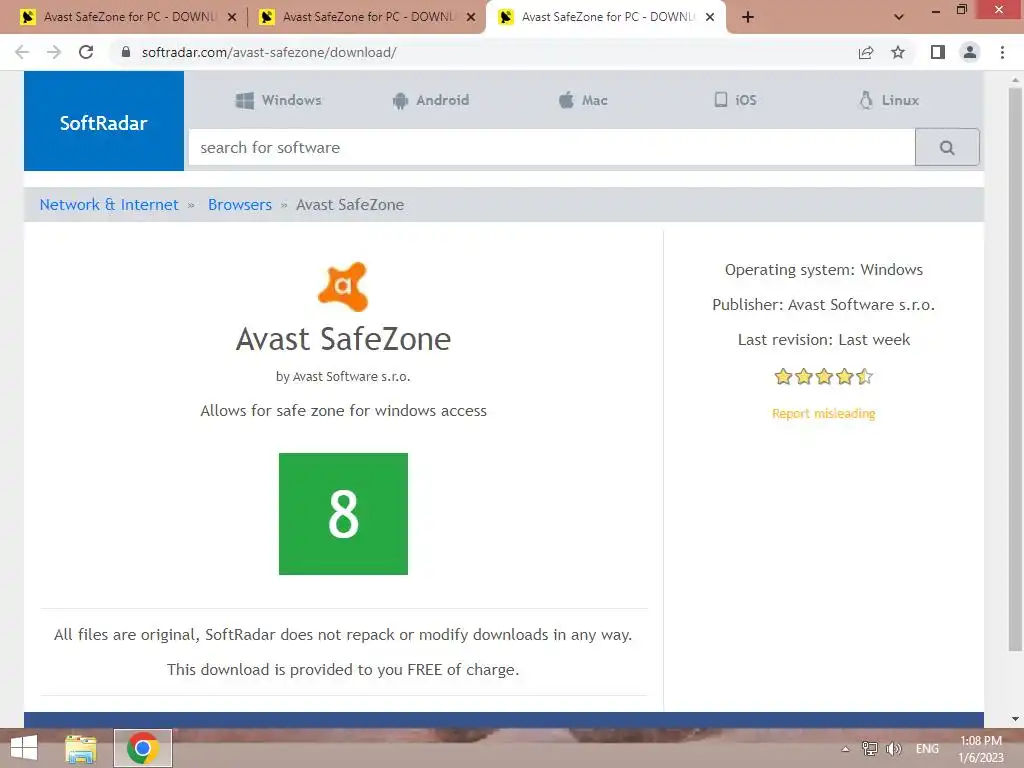Viewport: 1024px width, 768px height.
Task: Click the address bar URL
Action: (269, 52)
